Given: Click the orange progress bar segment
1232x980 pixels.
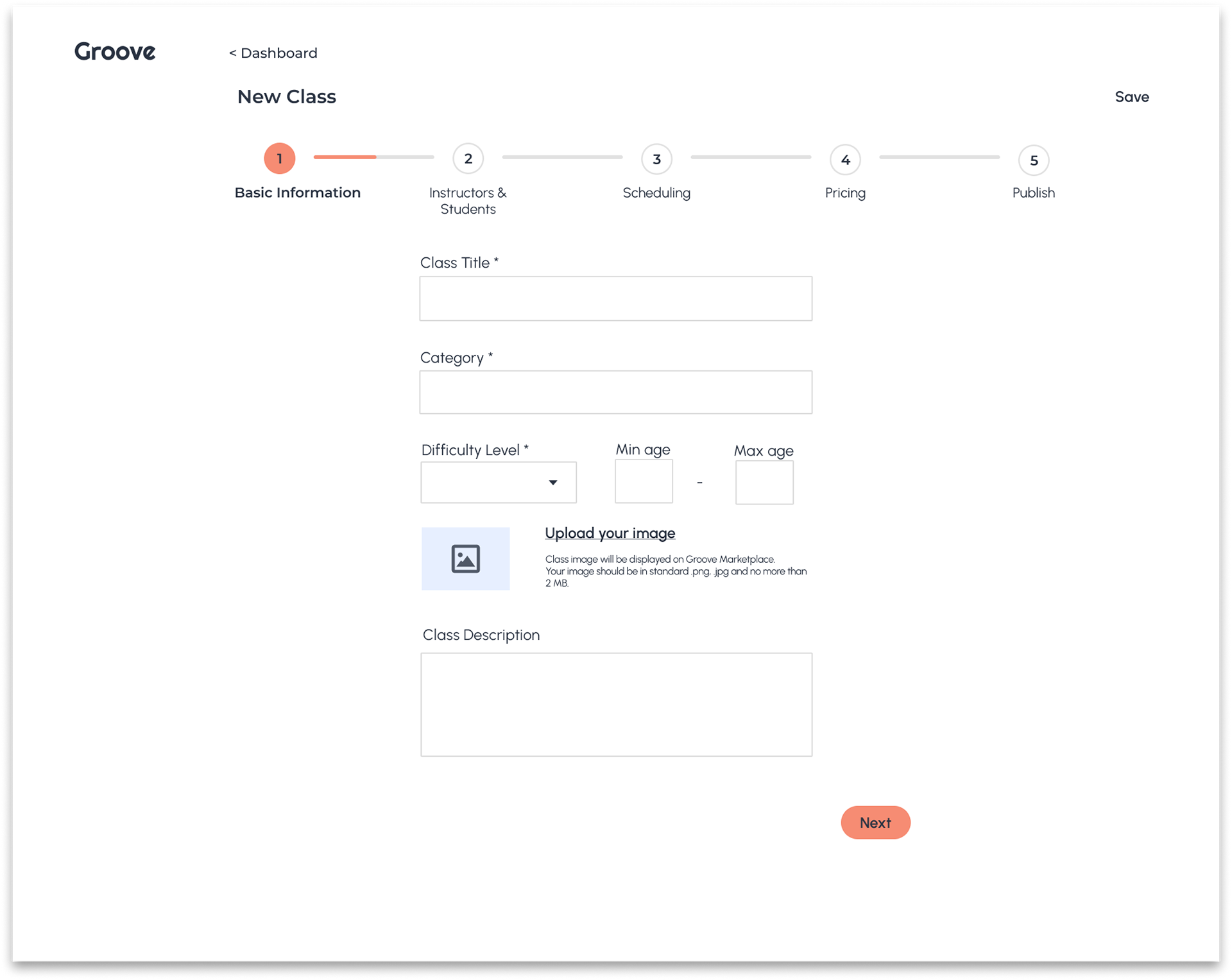Looking at the screenshot, I should [x=345, y=157].
